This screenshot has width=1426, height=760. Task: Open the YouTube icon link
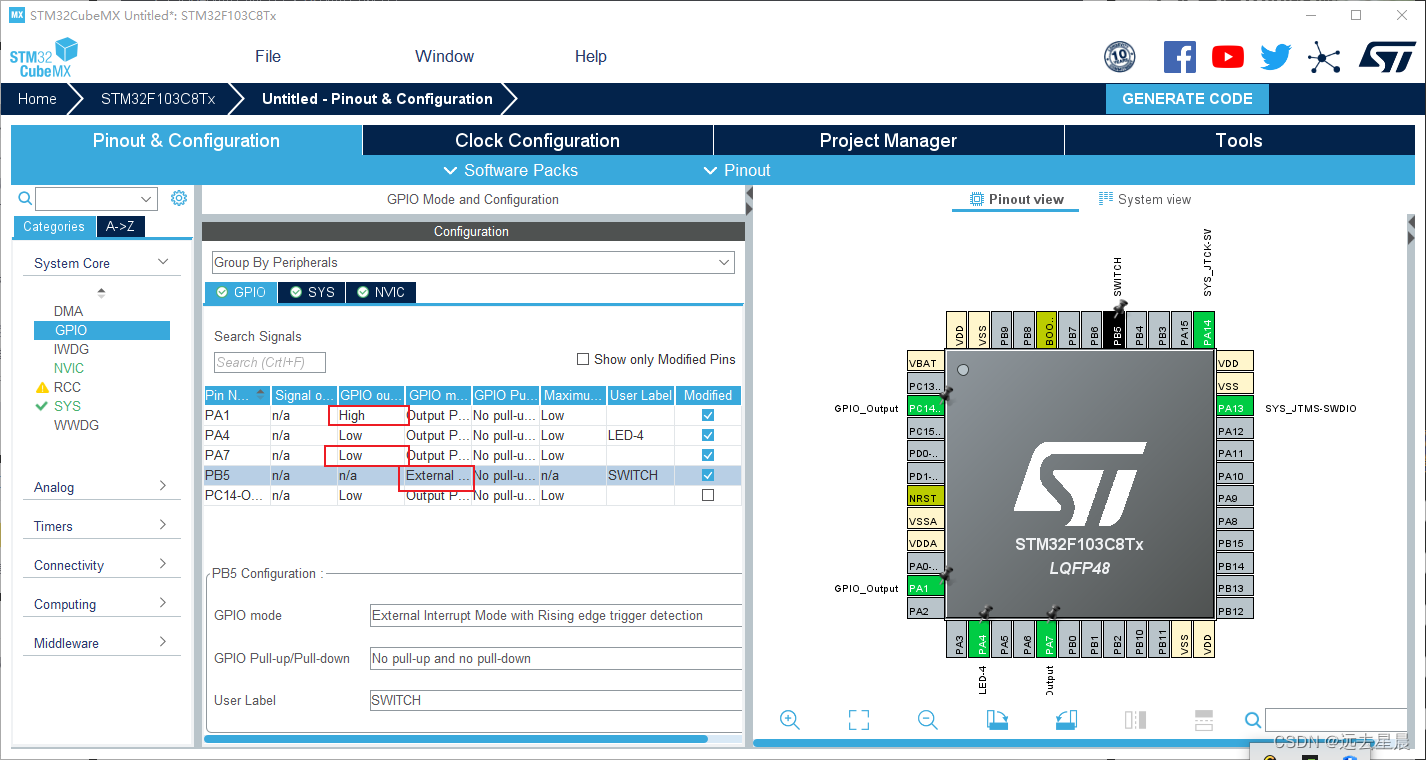click(x=1228, y=57)
